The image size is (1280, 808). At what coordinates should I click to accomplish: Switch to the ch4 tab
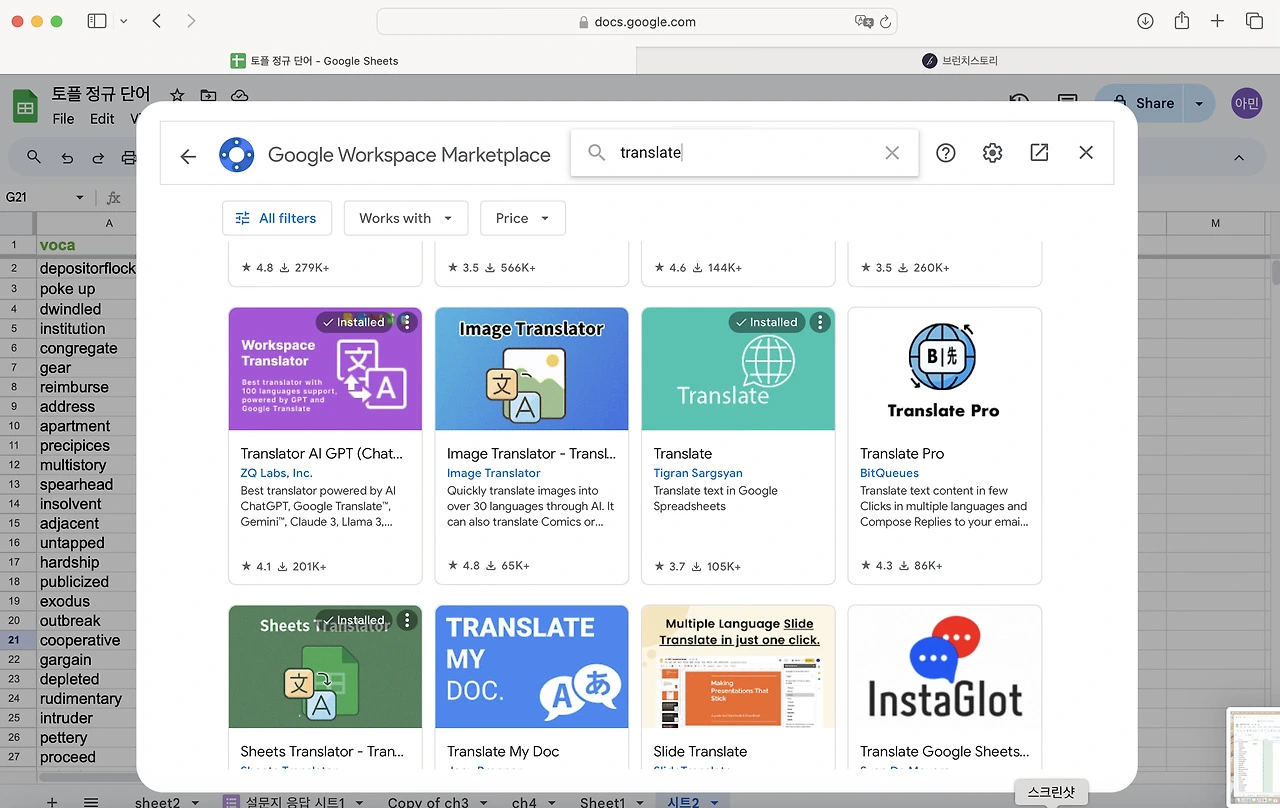tap(524, 802)
